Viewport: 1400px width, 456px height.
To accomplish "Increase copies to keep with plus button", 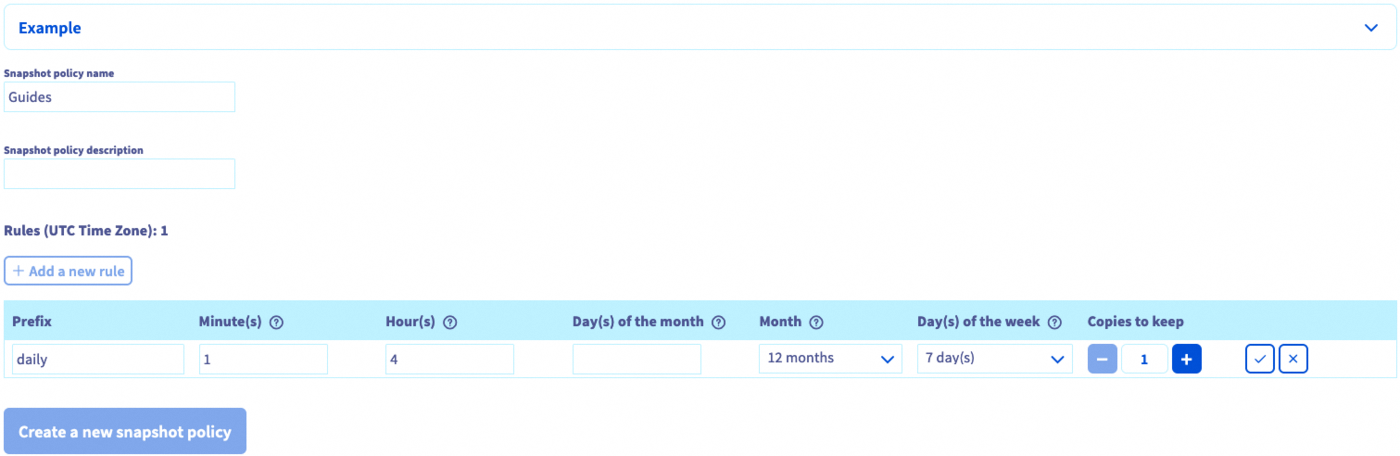I will pos(1186,359).
